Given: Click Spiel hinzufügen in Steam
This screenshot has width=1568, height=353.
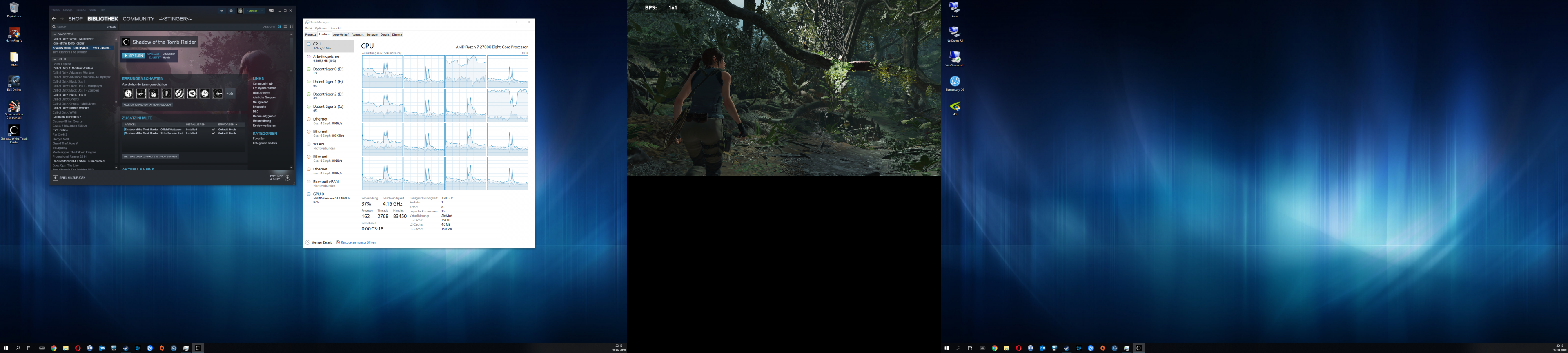Looking at the screenshot, I should (x=69, y=178).
